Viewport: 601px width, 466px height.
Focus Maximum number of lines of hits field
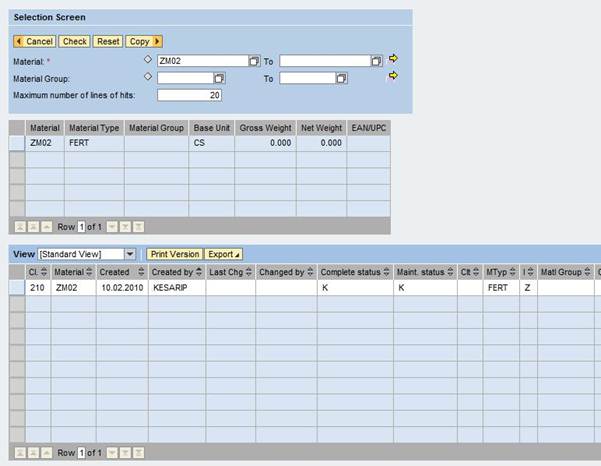pyautogui.click(x=189, y=95)
